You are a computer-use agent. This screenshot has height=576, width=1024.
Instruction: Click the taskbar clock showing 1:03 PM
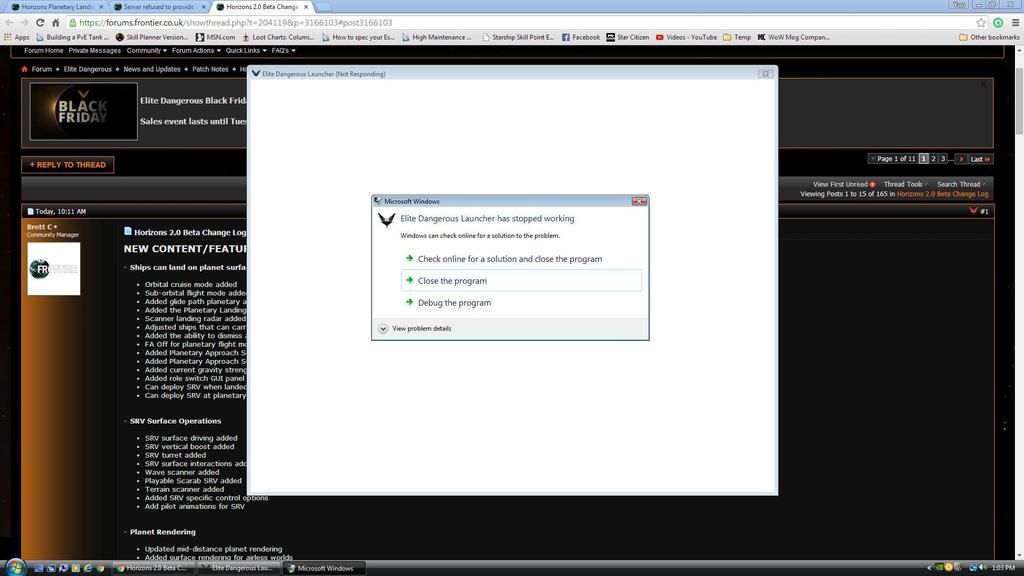[1003, 568]
